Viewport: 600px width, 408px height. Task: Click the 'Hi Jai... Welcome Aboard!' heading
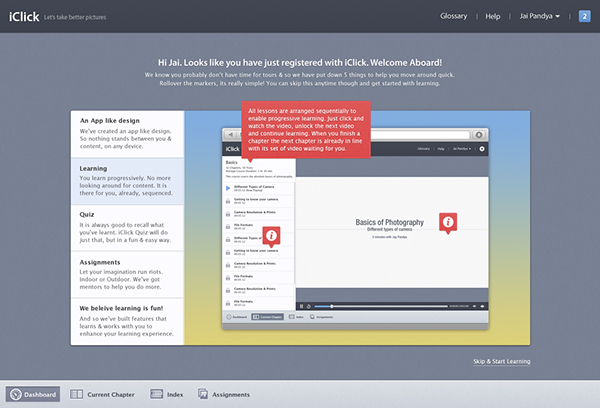300,63
